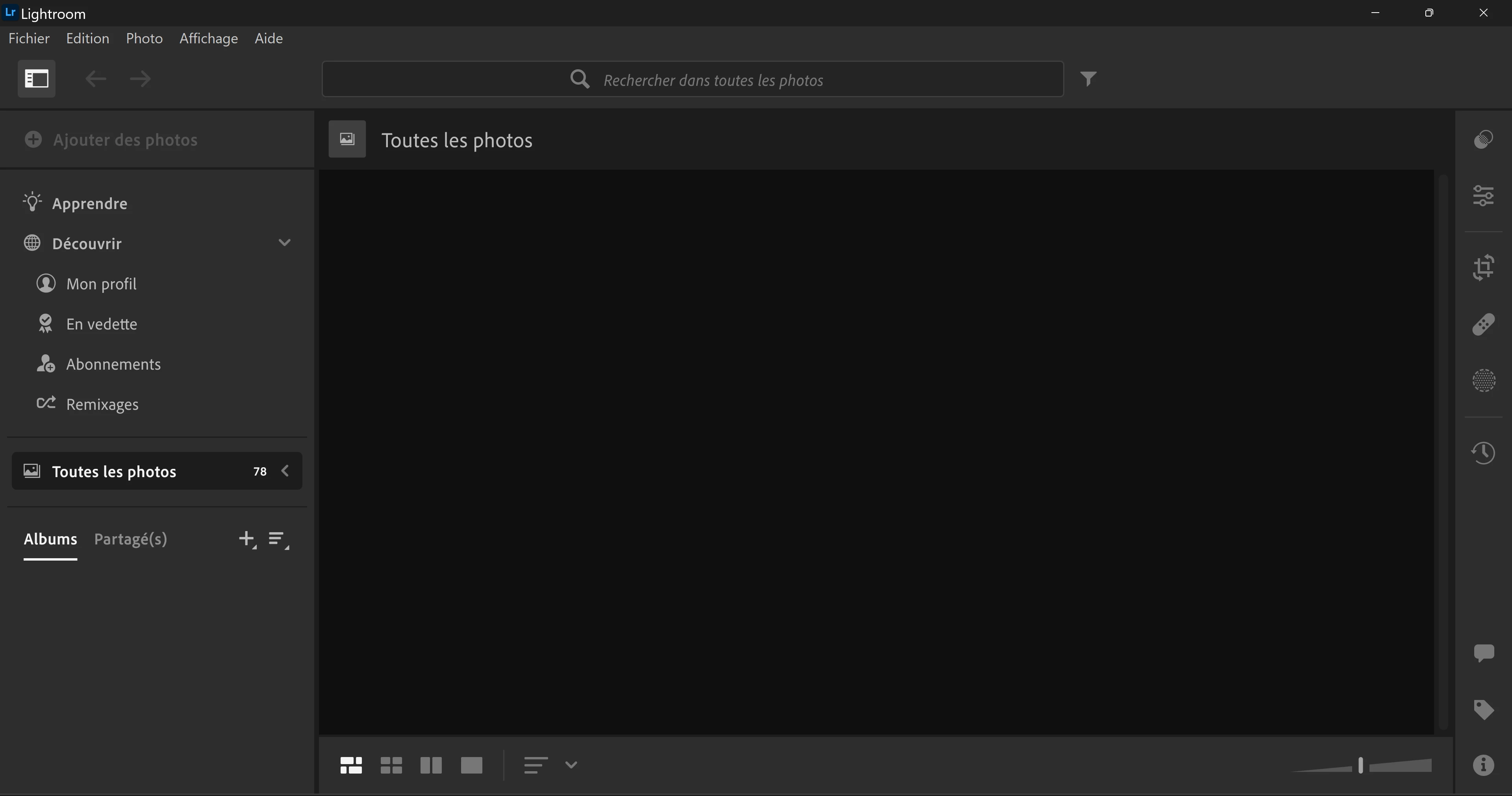Open the Keywords tag panel
Viewport: 1512px width, 796px height.
(x=1483, y=710)
